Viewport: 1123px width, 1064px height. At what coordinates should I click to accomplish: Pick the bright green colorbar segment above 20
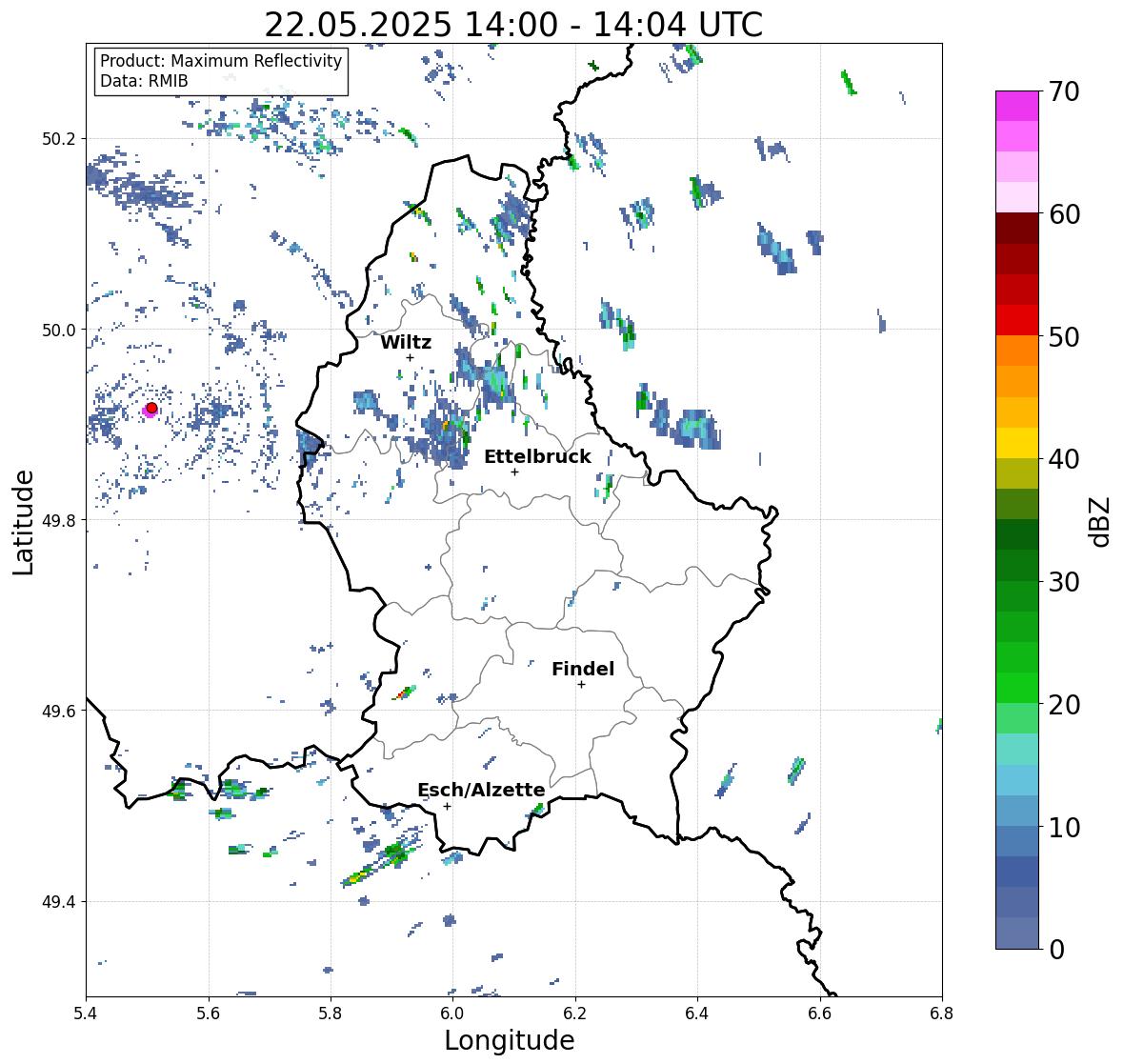(1017, 688)
